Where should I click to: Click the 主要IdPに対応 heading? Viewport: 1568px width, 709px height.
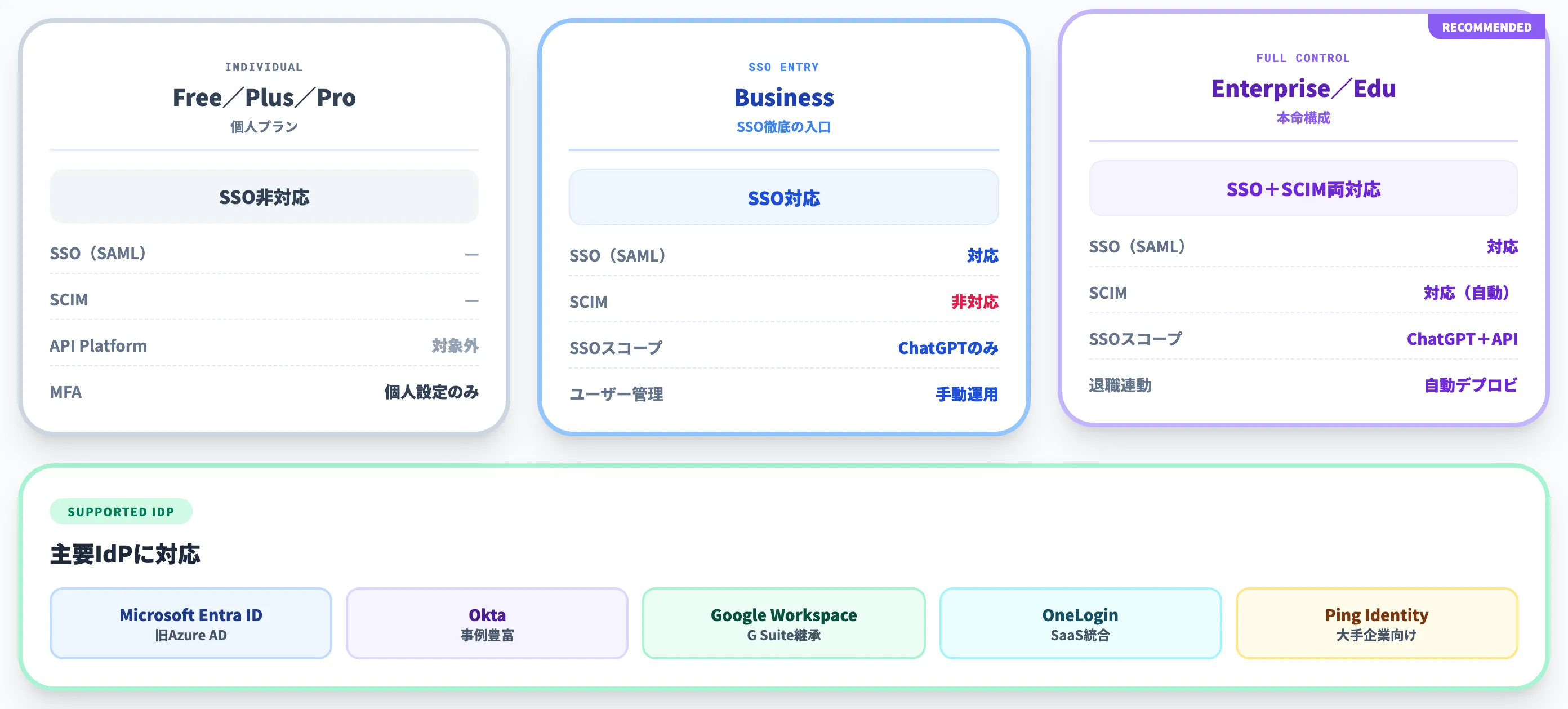125,553
